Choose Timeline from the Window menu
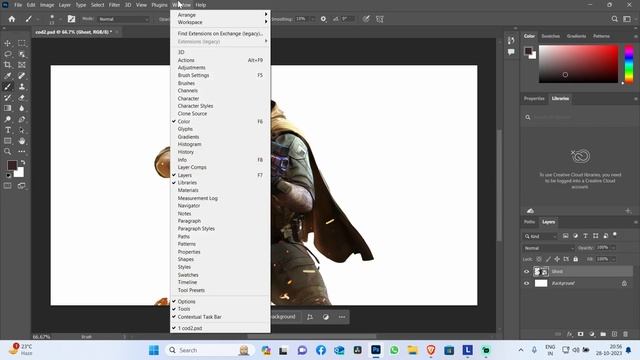 (x=220, y=282)
